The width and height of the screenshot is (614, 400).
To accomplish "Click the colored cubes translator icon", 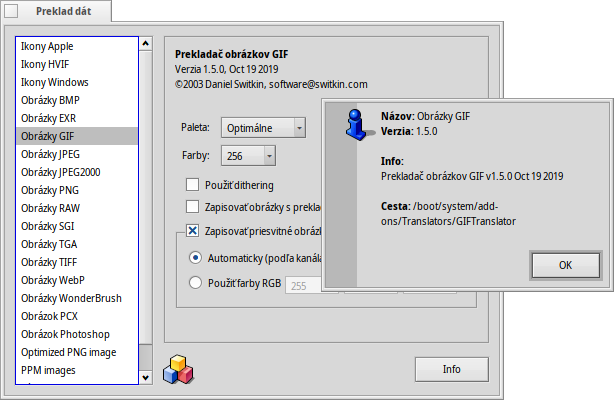I will point(178,368).
